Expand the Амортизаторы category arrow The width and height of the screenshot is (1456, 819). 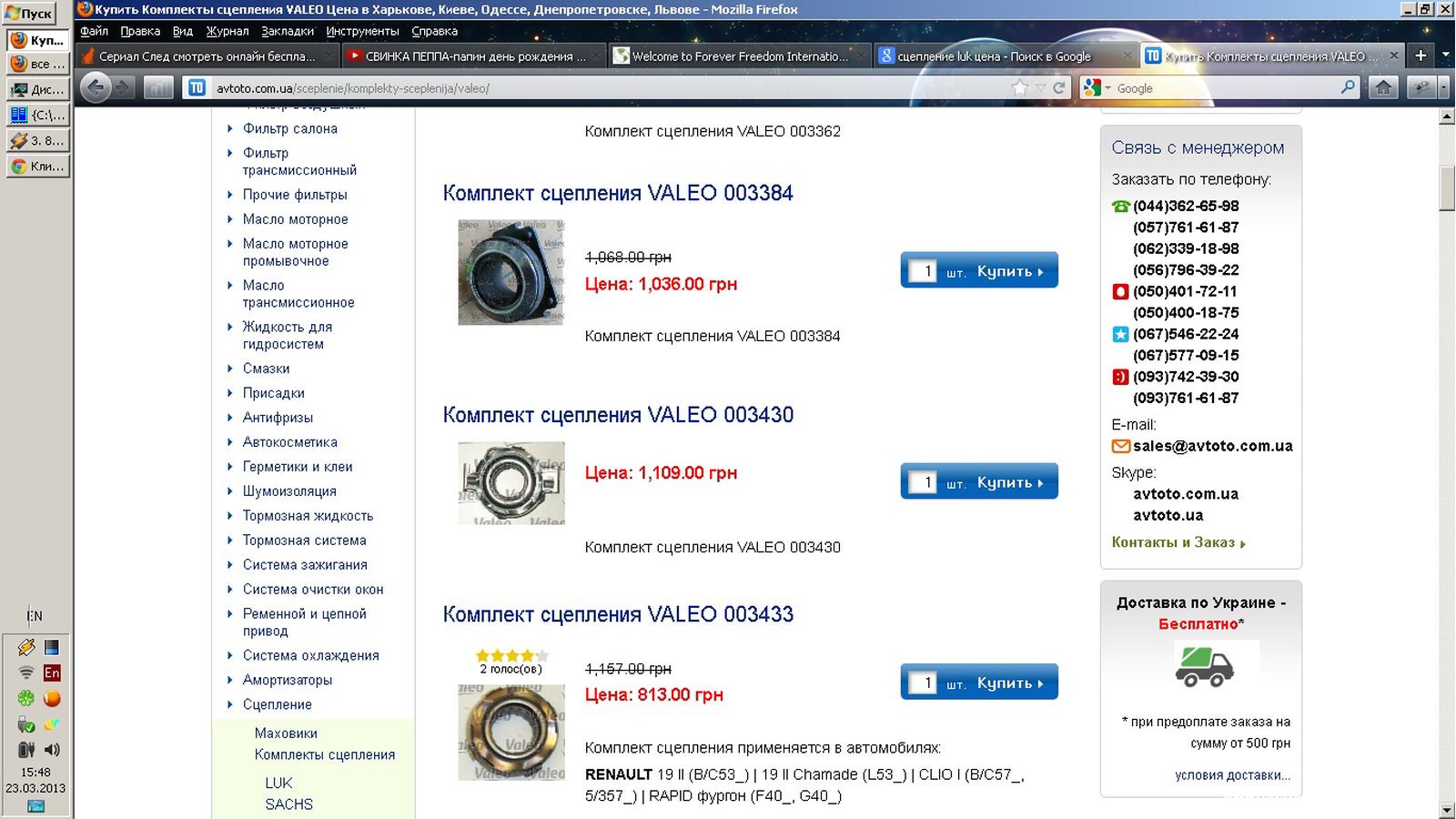pos(230,680)
